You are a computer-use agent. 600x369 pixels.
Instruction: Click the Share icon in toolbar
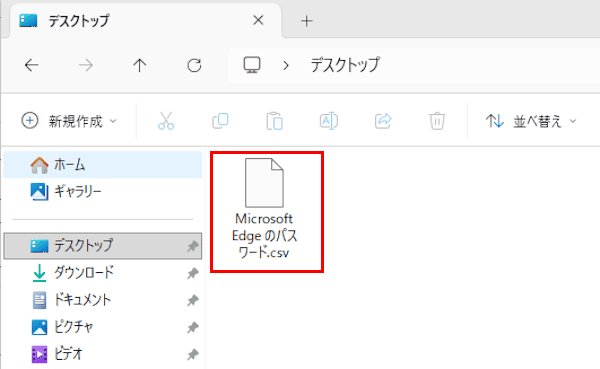coord(383,121)
